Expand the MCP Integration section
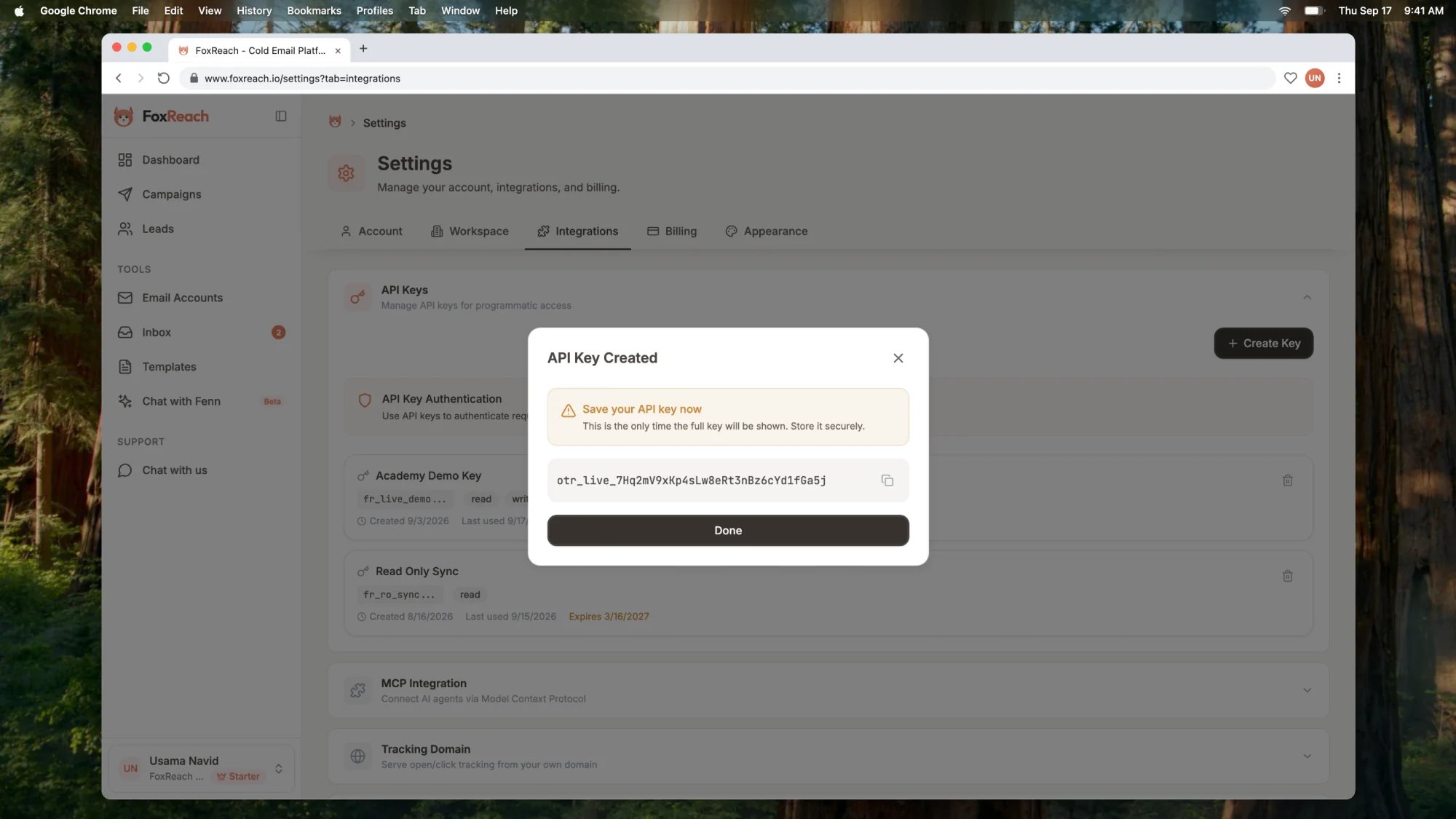The height and width of the screenshot is (819, 1456). pyautogui.click(x=1307, y=690)
